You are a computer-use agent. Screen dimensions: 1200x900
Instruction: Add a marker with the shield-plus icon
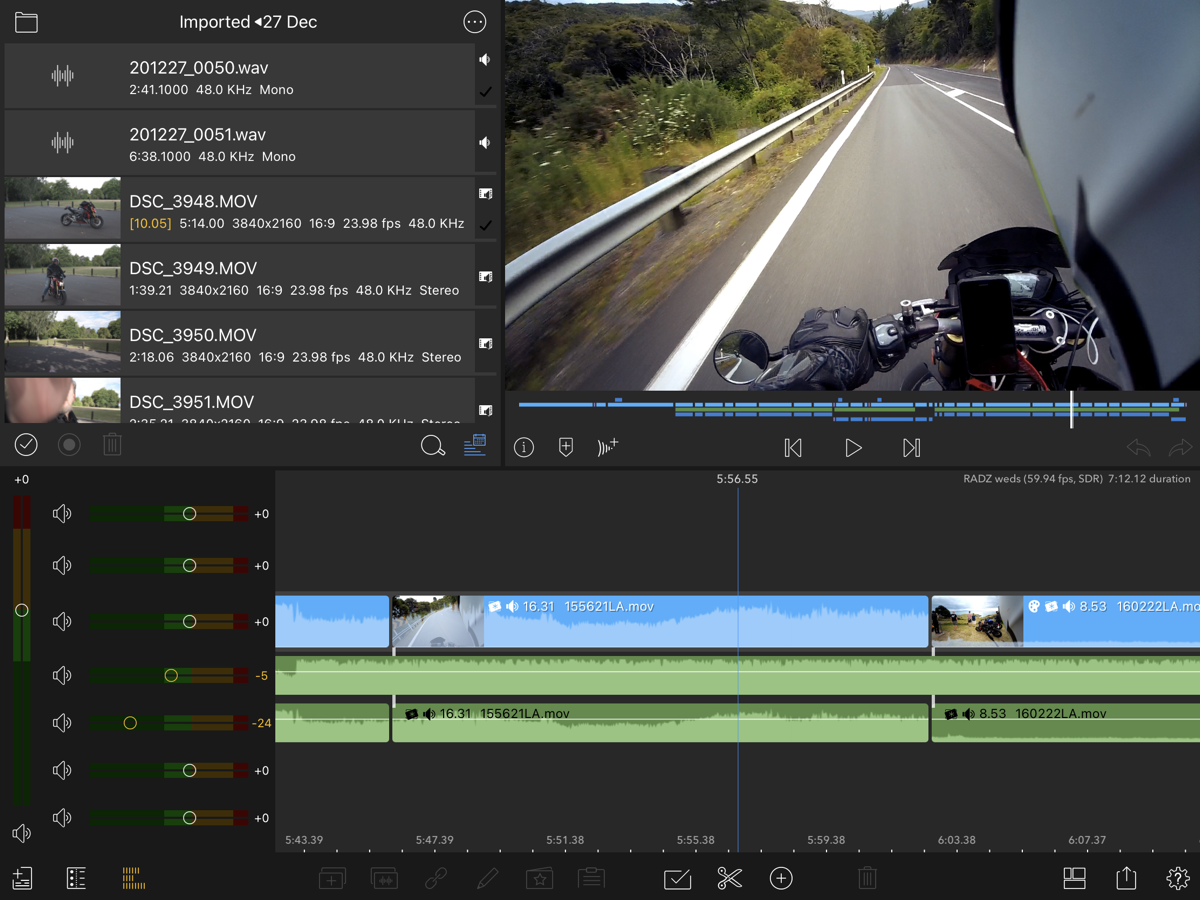pos(566,448)
